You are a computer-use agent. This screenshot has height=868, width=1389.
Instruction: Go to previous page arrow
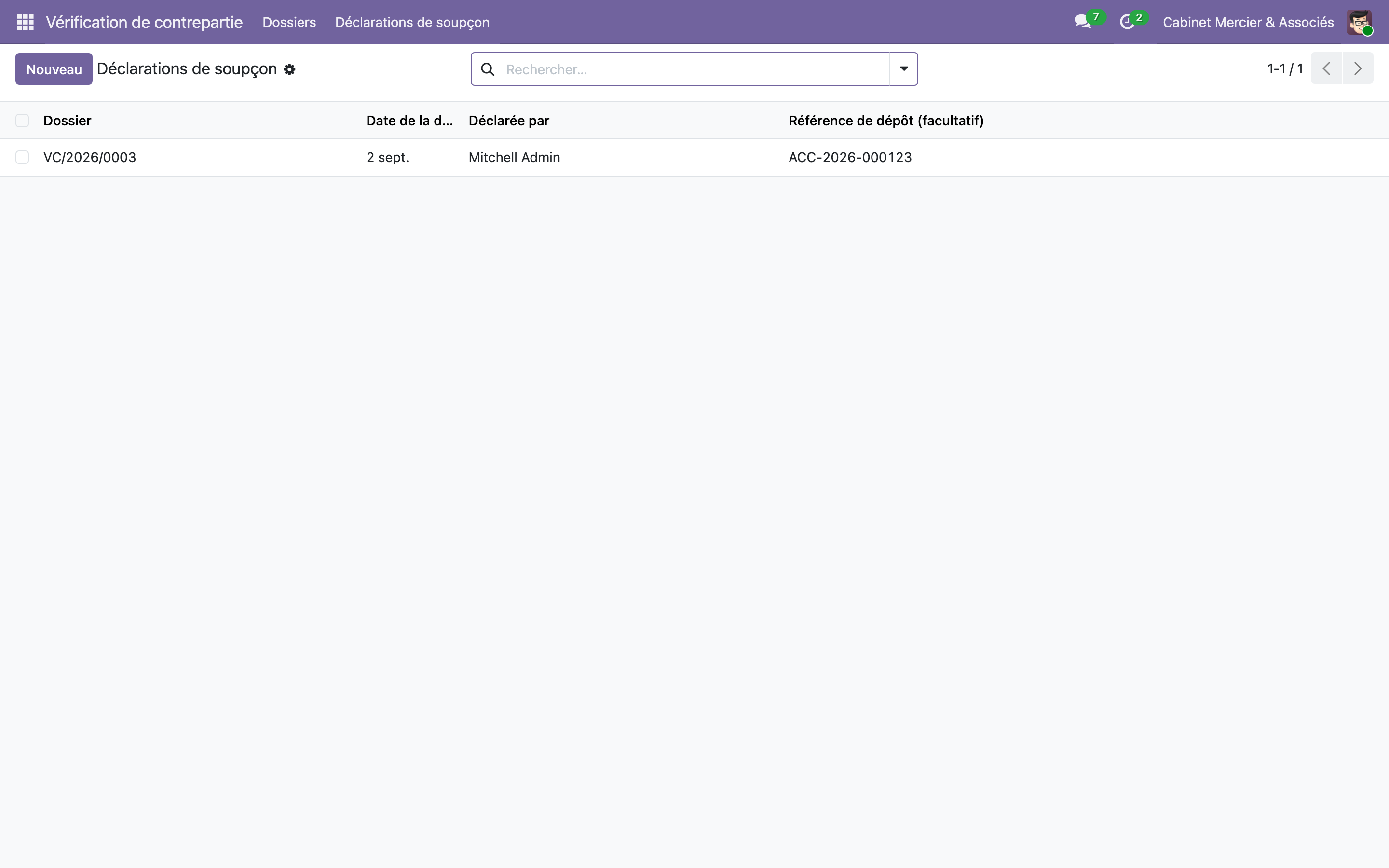[1326, 68]
